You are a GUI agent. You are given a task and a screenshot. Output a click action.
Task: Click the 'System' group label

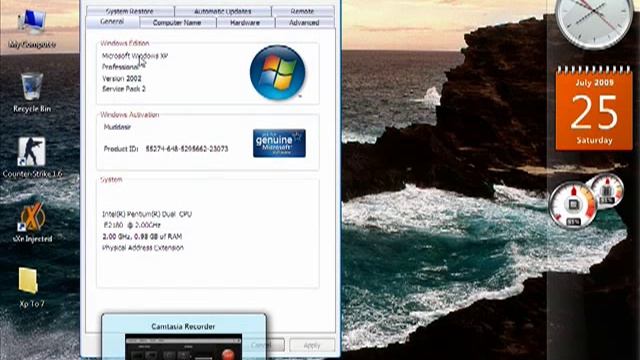tap(111, 179)
